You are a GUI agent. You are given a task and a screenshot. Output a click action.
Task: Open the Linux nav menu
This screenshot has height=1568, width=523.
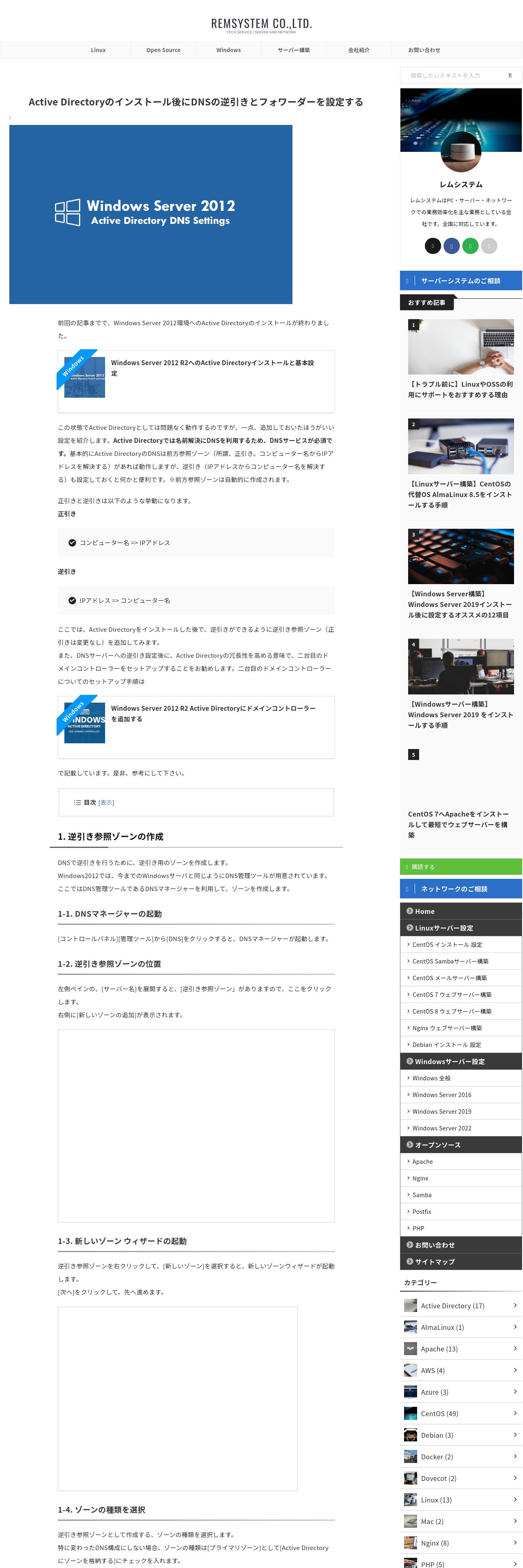pyautogui.click(x=98, y=50)
